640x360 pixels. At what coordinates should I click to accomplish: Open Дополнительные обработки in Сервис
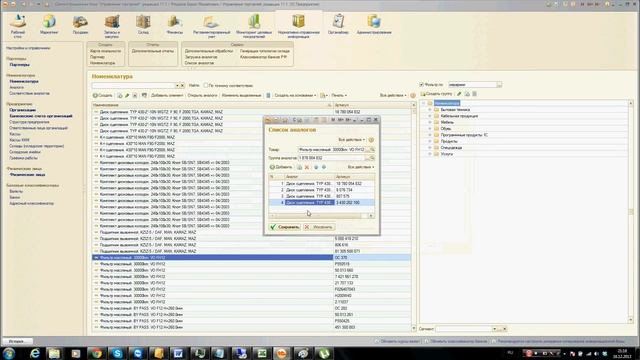(209, 51)
